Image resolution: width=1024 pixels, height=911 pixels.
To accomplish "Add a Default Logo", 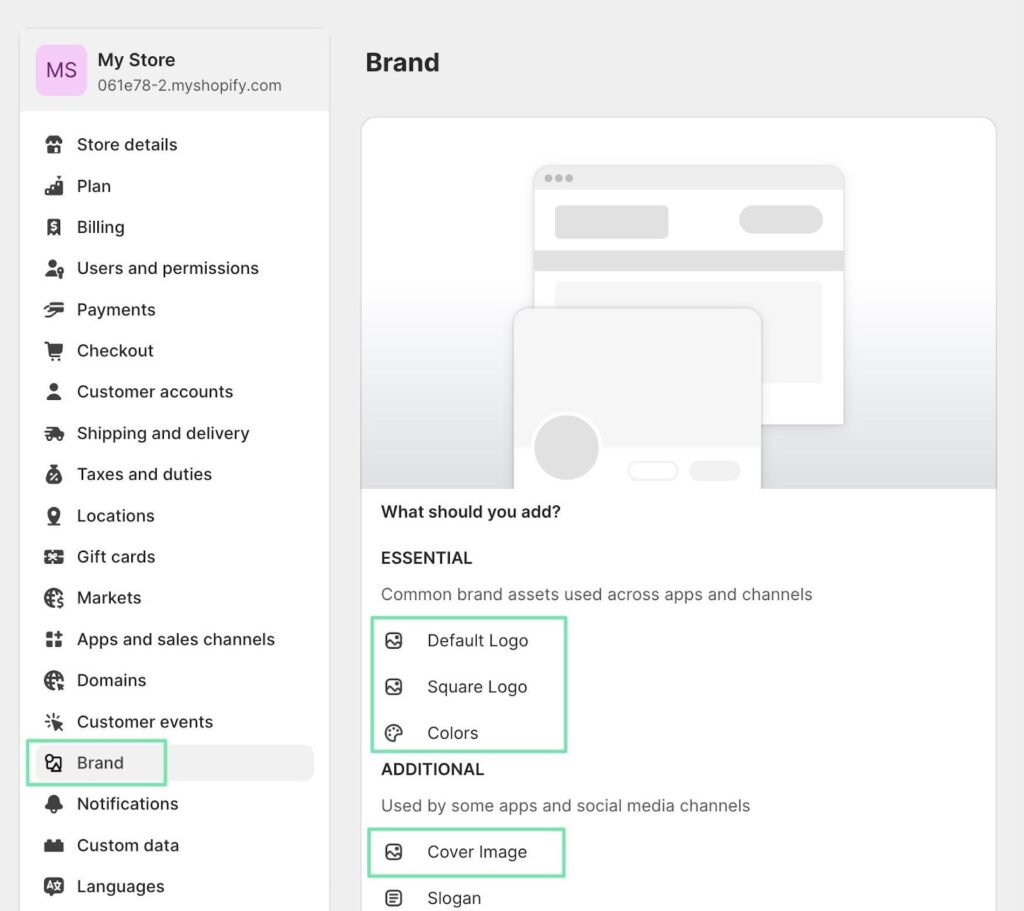I will pyautogui.click(x=477, y=641).
